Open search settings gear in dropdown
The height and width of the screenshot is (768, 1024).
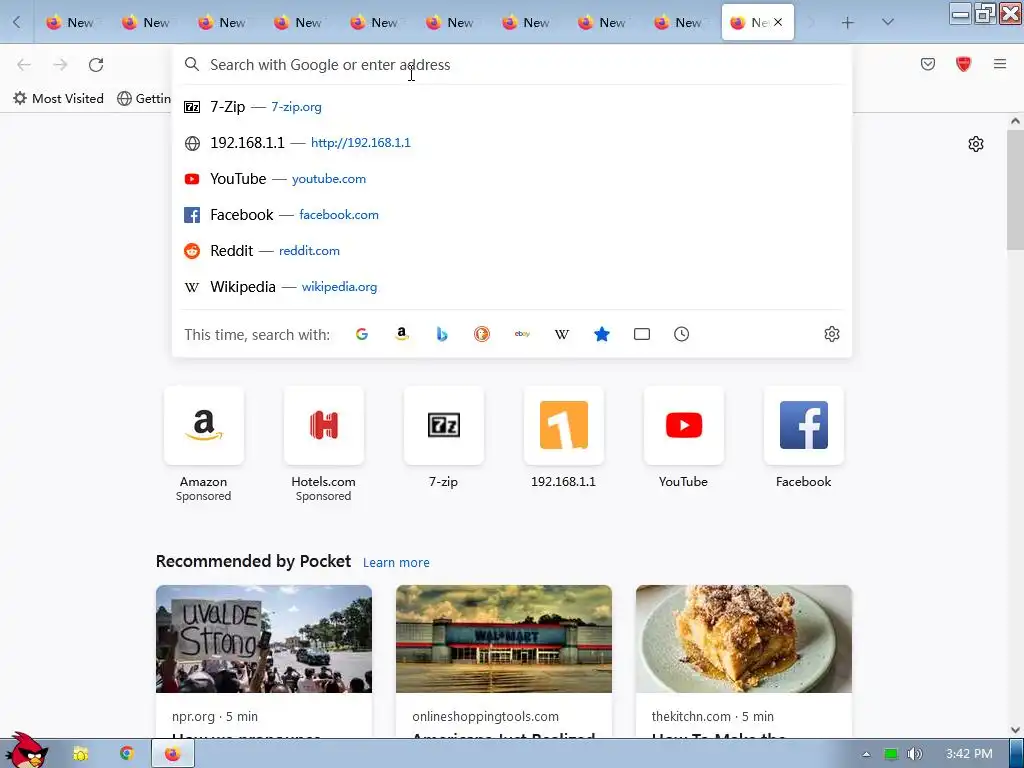coord(831,334)
